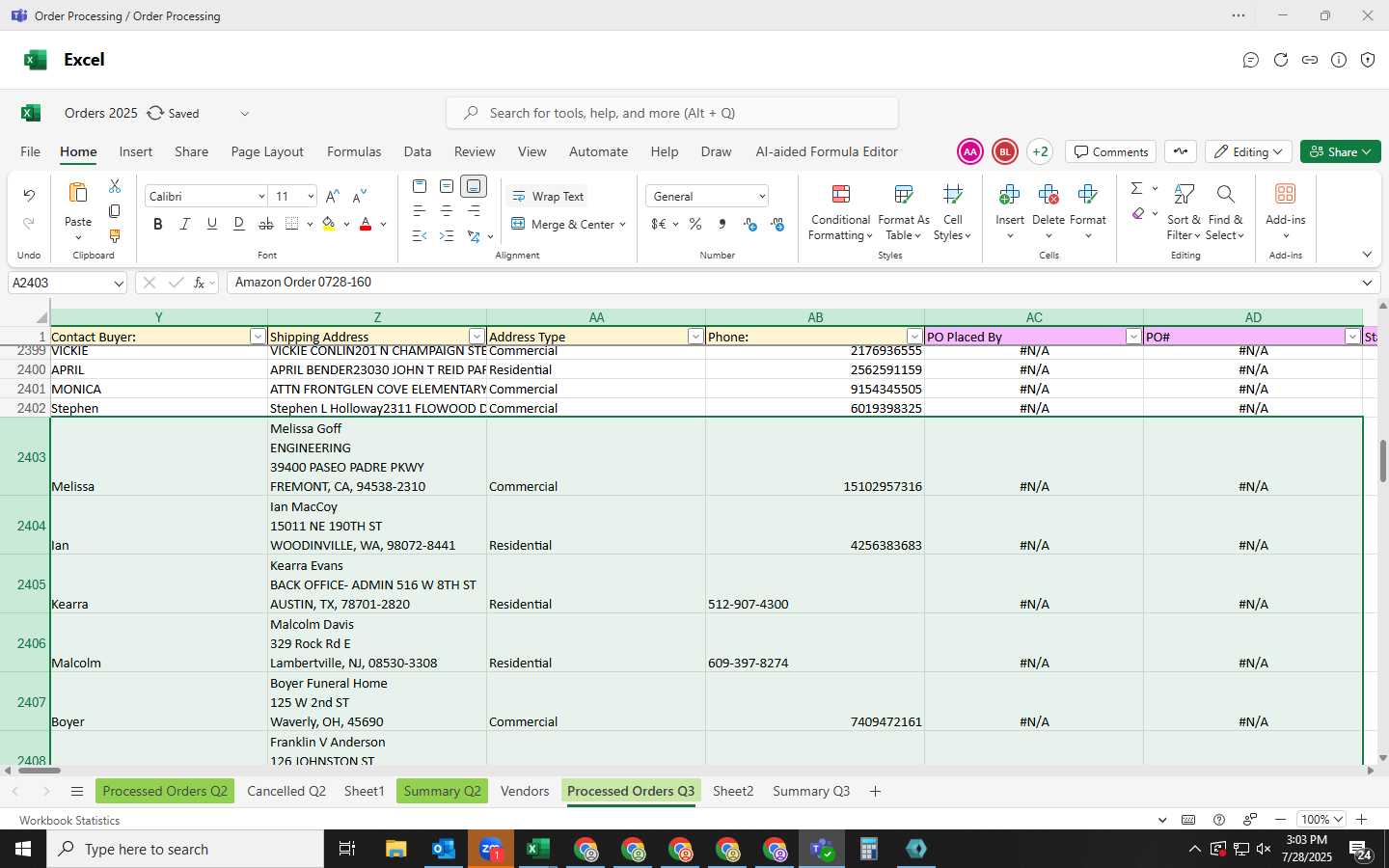The image size is (1389, 868).
Task: Click the Editing mode button
Action: pyautogui.click(x=1248, y=151)
